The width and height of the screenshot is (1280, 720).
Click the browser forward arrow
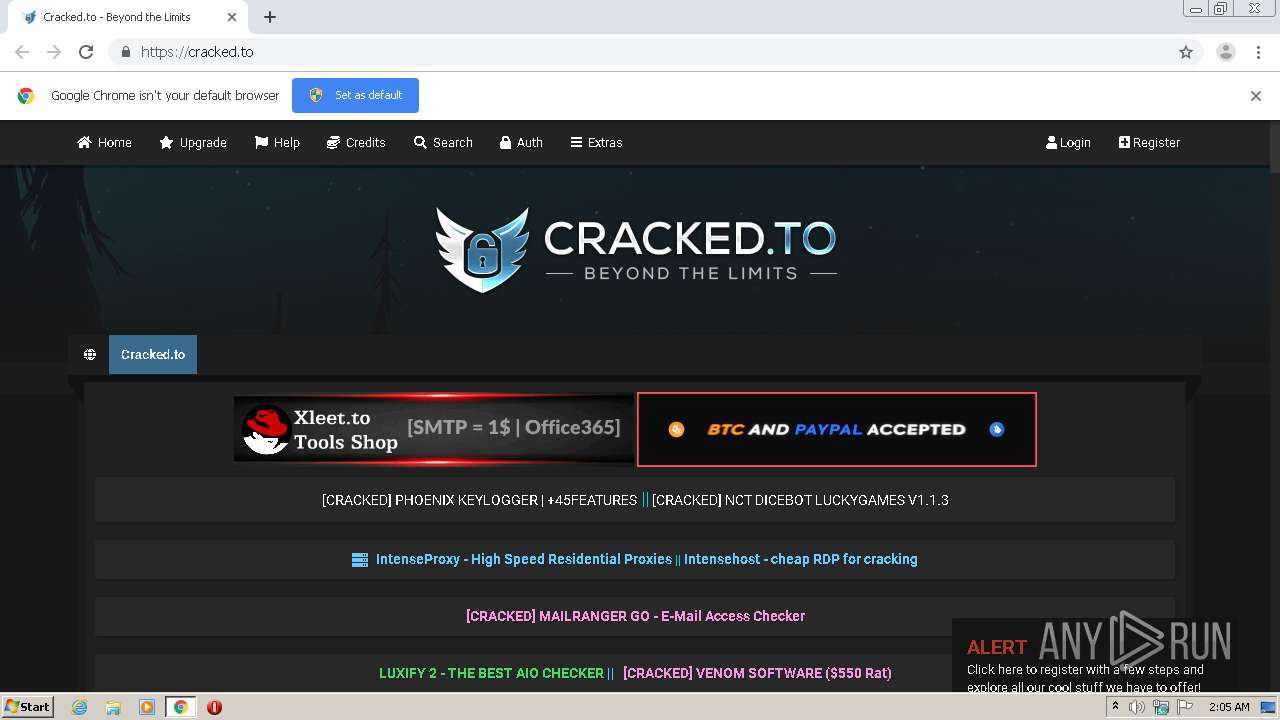(x=54, y=52)
